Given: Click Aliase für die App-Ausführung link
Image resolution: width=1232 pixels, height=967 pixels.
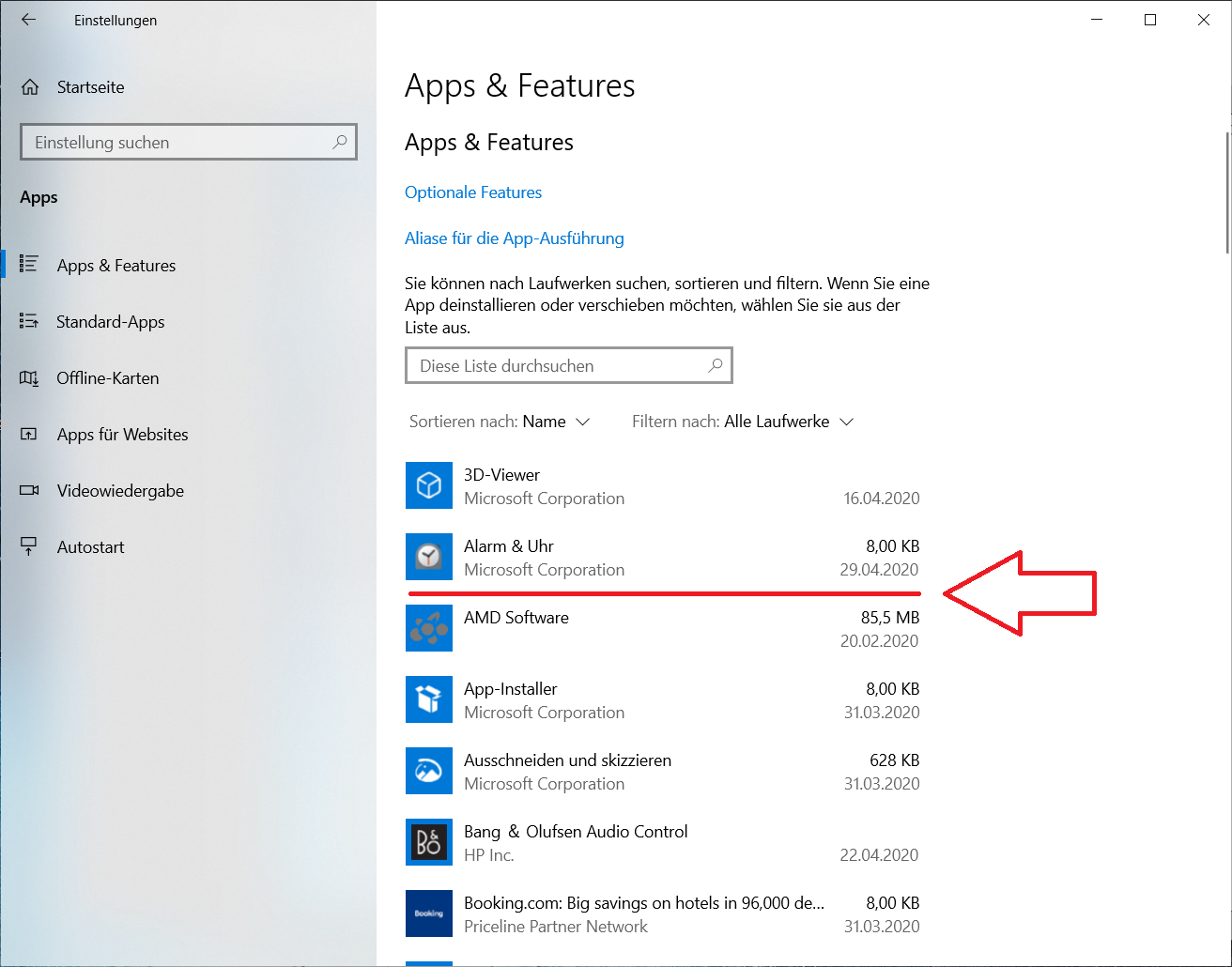Looking at the screenshot, I should coord(514,238).
